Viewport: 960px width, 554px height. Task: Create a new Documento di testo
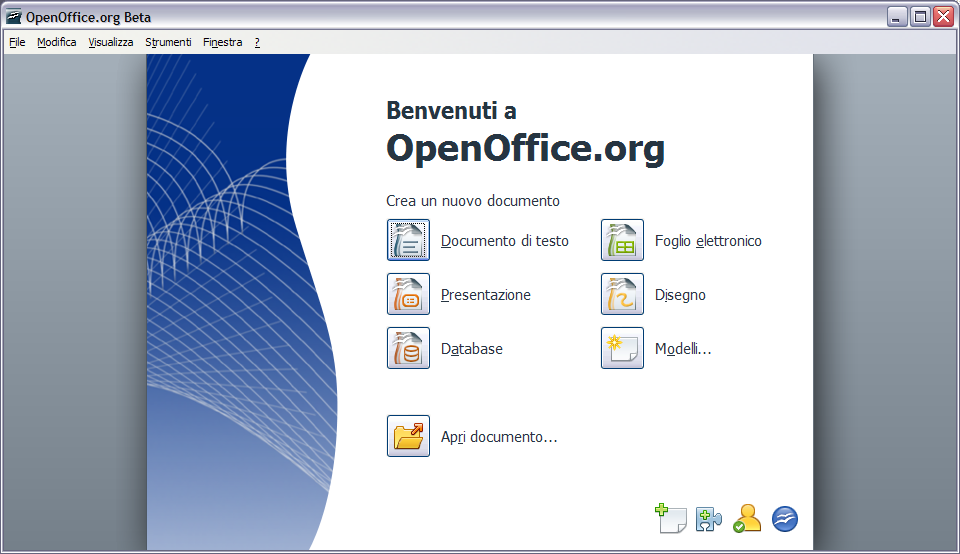pyautogui.click(x=504, y=241)
